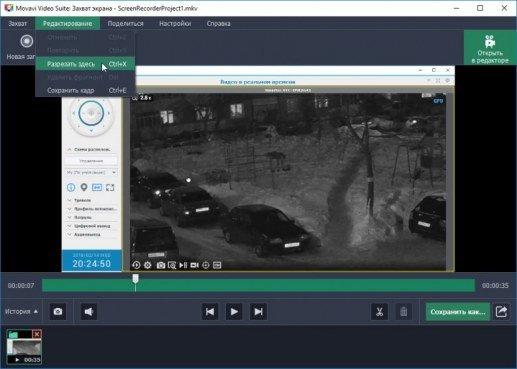Open the Справка menu
Screen dimensions: 517x369
pyautogui.click(x=218, y=24)
